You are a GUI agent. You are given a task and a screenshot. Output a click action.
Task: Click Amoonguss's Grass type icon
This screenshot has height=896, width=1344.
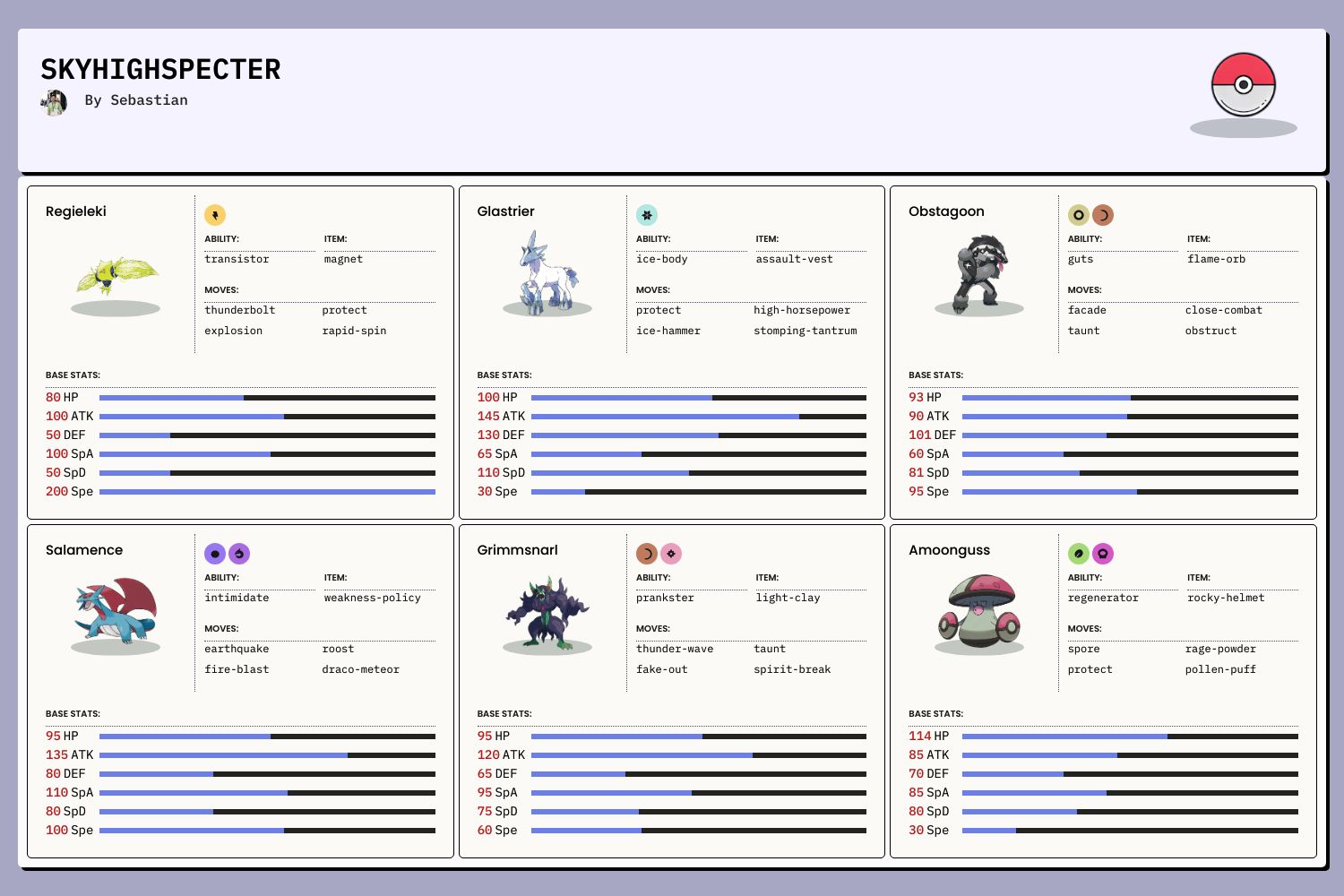click(x=1079, y=554)
